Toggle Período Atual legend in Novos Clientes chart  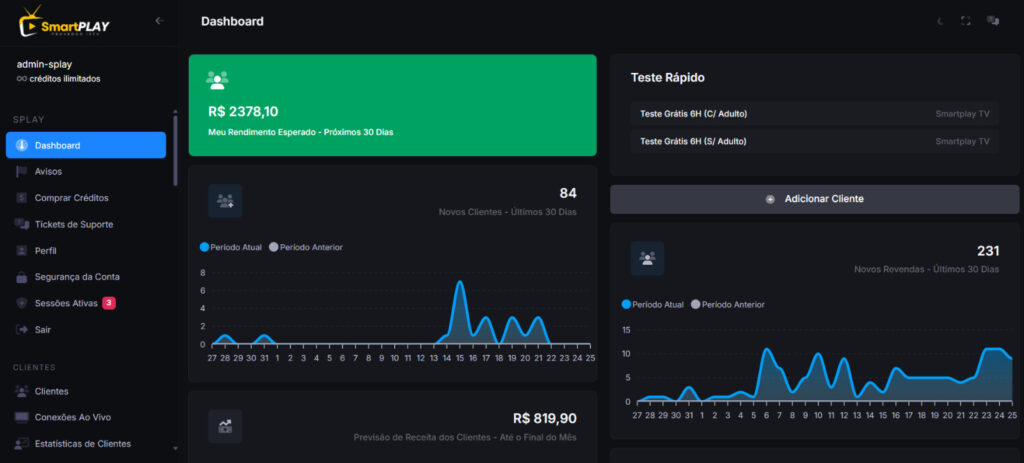point(231,247)
